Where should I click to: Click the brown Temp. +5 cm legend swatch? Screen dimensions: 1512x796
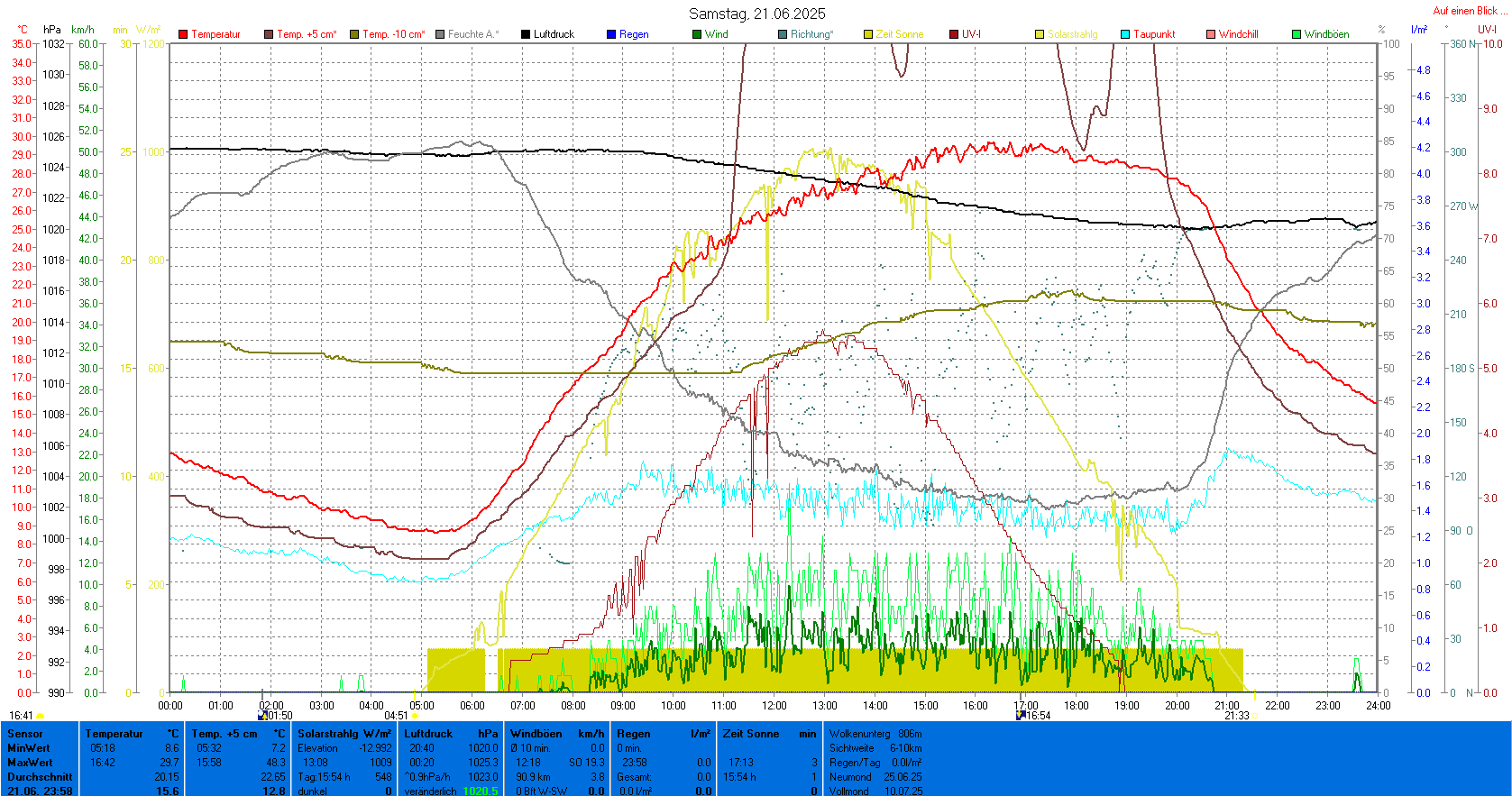click(269, 34)
